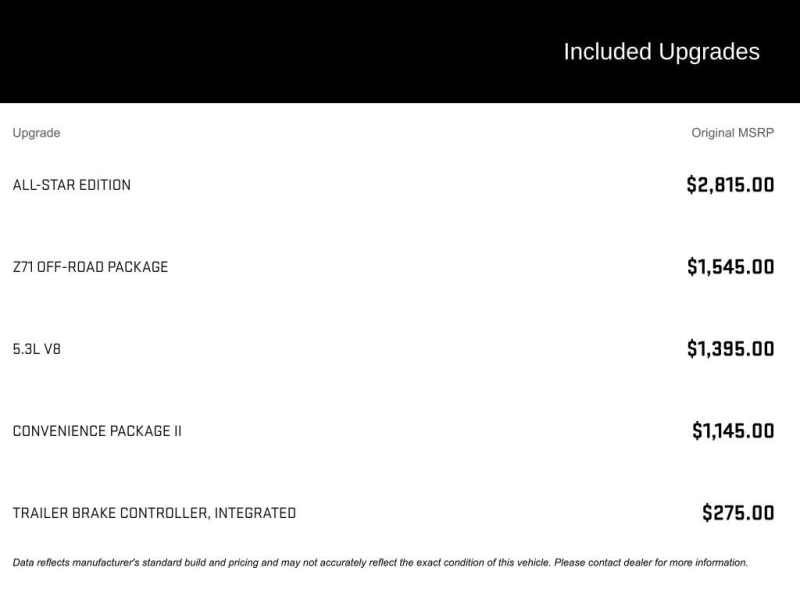Select the TRAILER BRAKE CONTROLLER upgrade name
The height and width of the screenshot is (600, 800).
pyautogui.click(x=110, y=513)
